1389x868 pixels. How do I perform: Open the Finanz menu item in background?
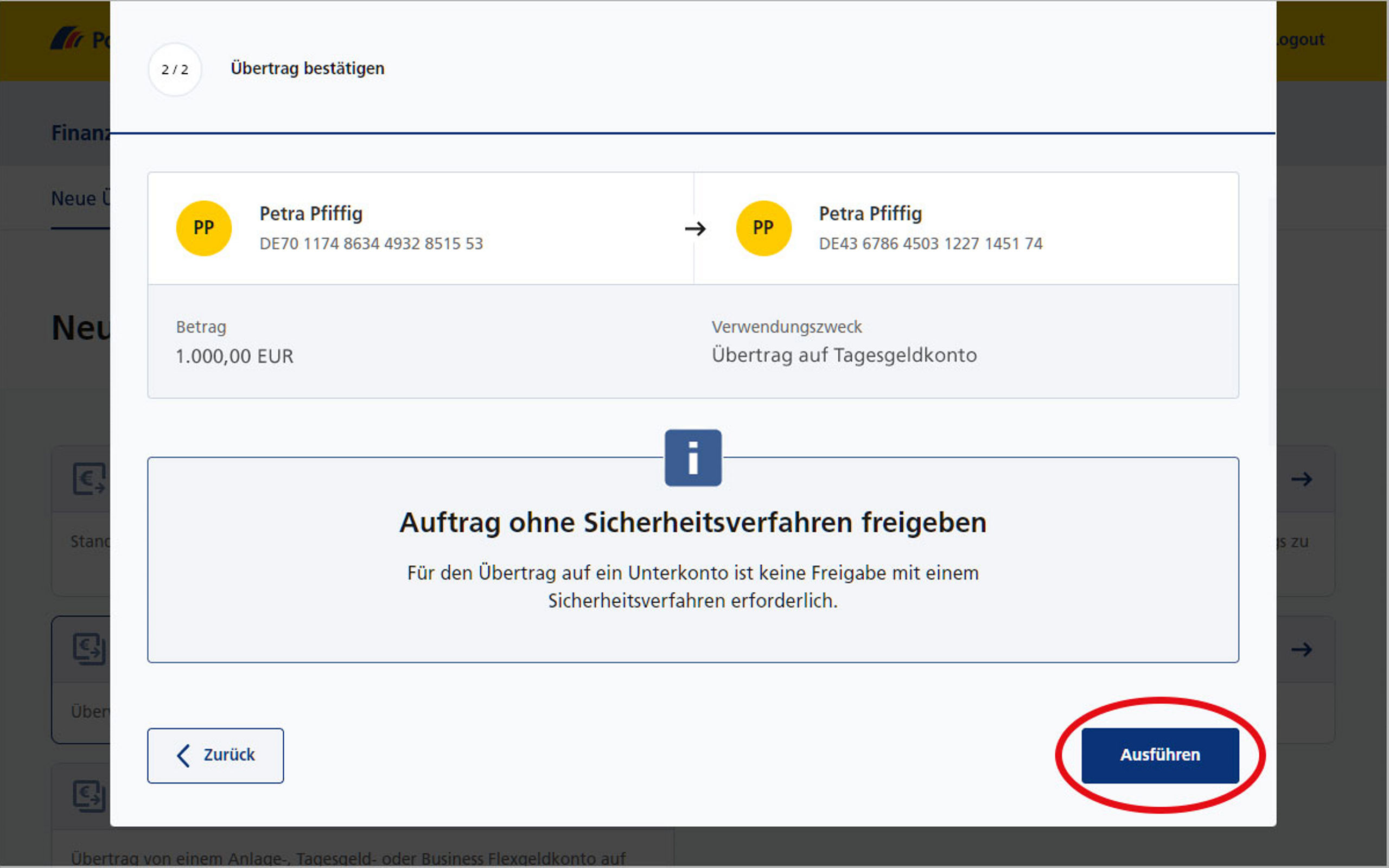click(x=80, y=132)
